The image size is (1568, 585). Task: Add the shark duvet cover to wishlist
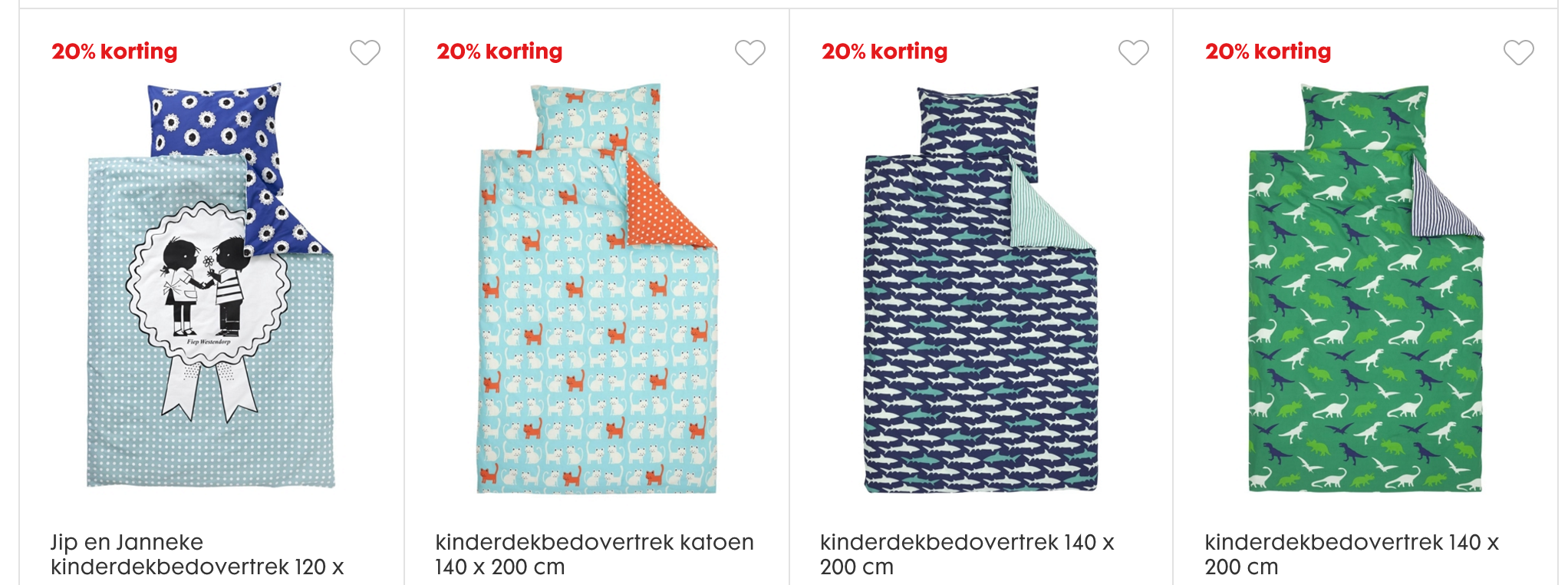pos(1133,52)
